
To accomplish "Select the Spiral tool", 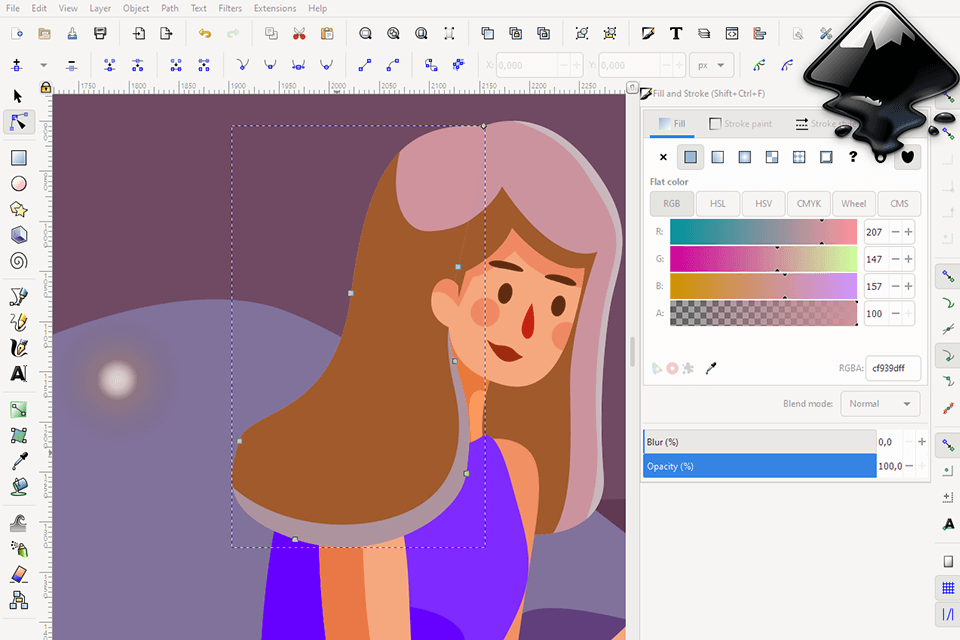I will (18, 261).
